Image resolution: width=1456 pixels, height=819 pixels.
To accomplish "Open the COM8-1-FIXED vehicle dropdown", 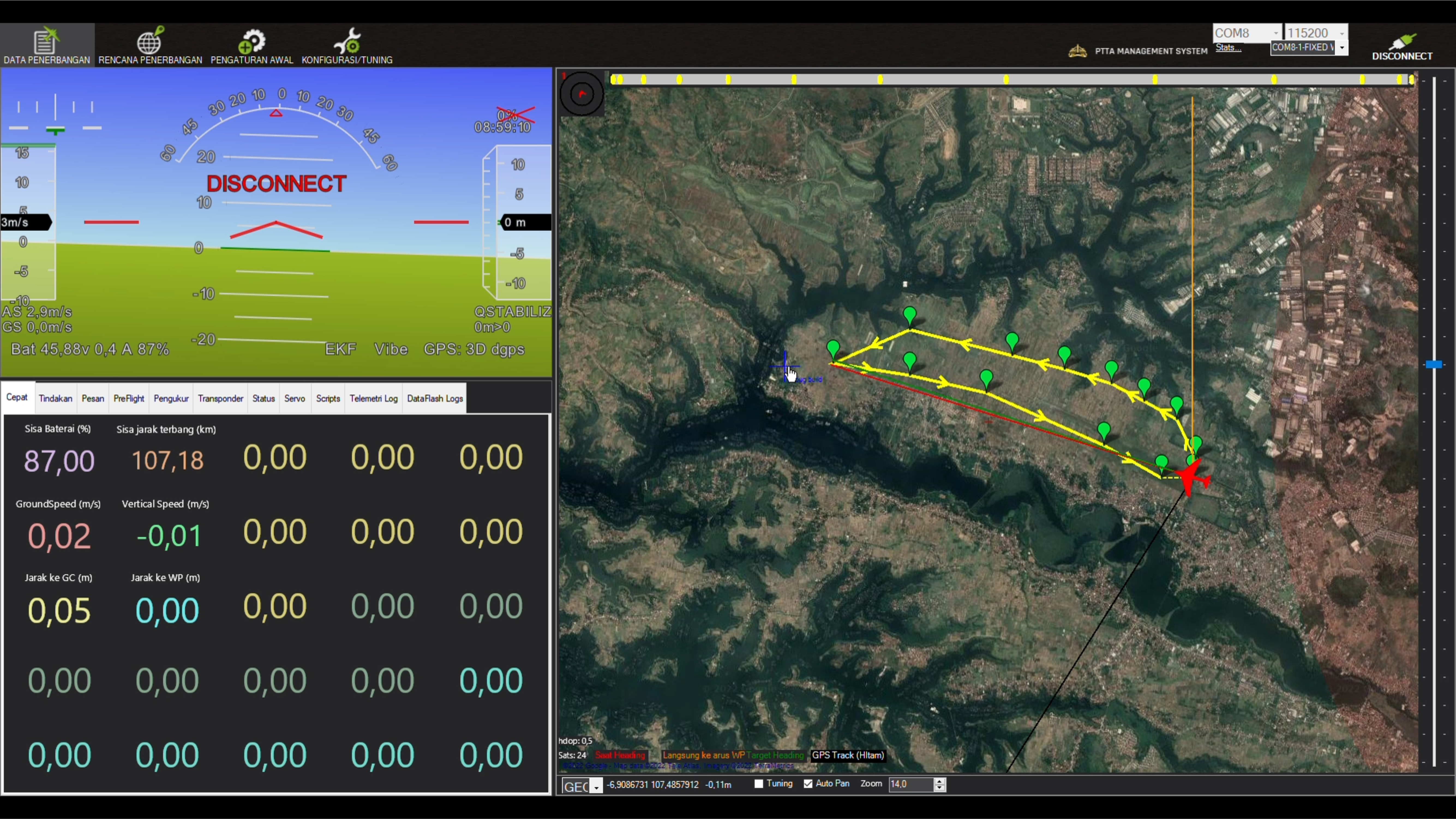I will coord(1342,47).
